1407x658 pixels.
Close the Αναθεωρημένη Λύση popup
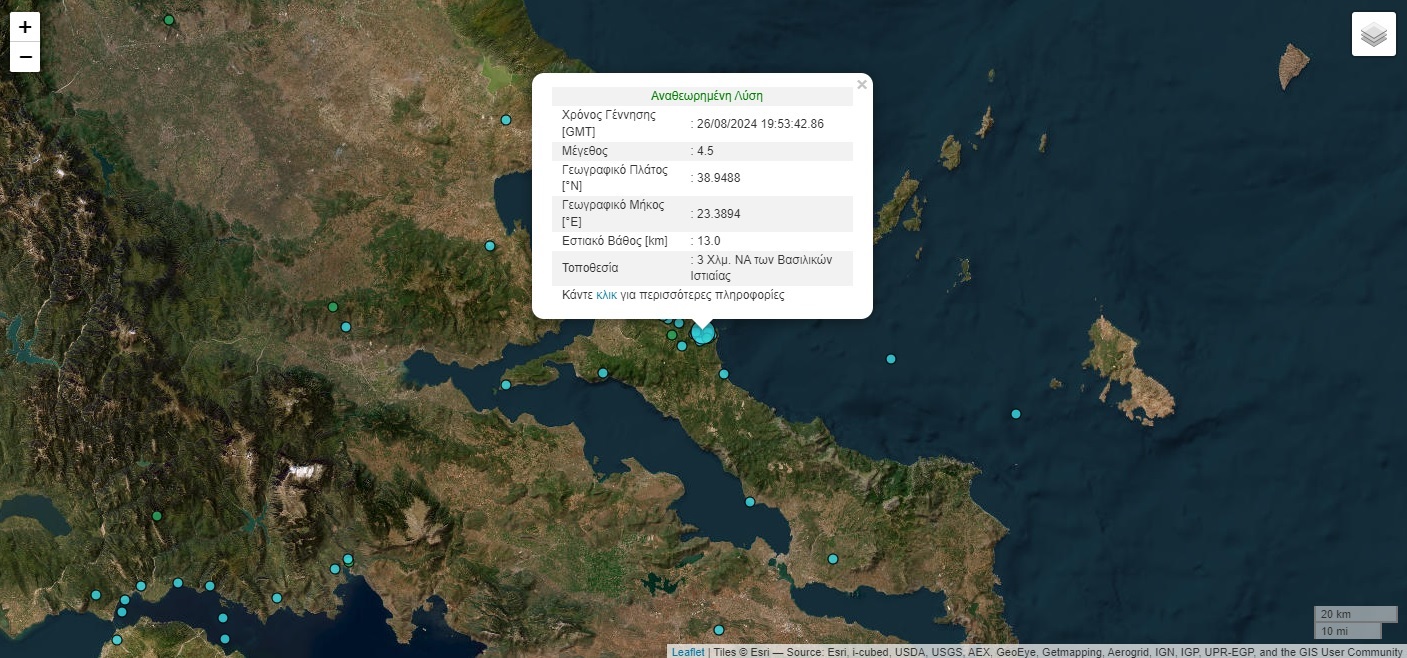[x=862, y=84]
